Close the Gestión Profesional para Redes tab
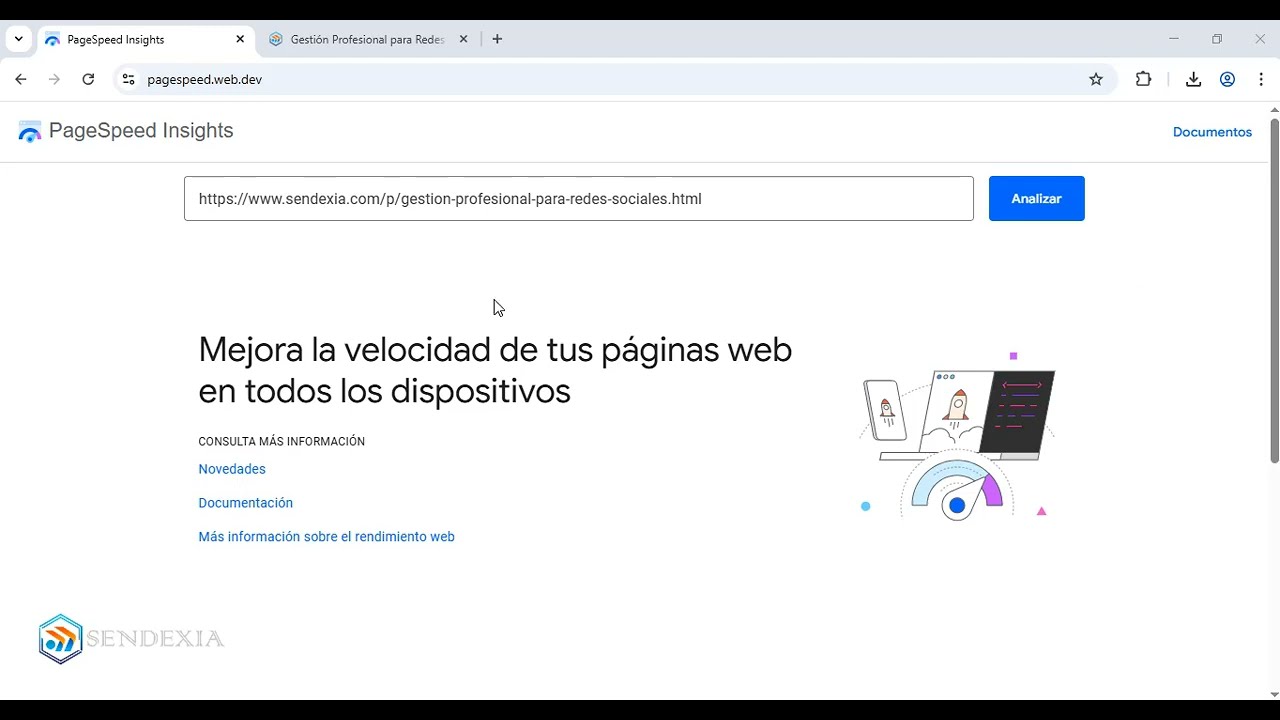Screen dimensions: 1280x720 (x=463, y=39)
